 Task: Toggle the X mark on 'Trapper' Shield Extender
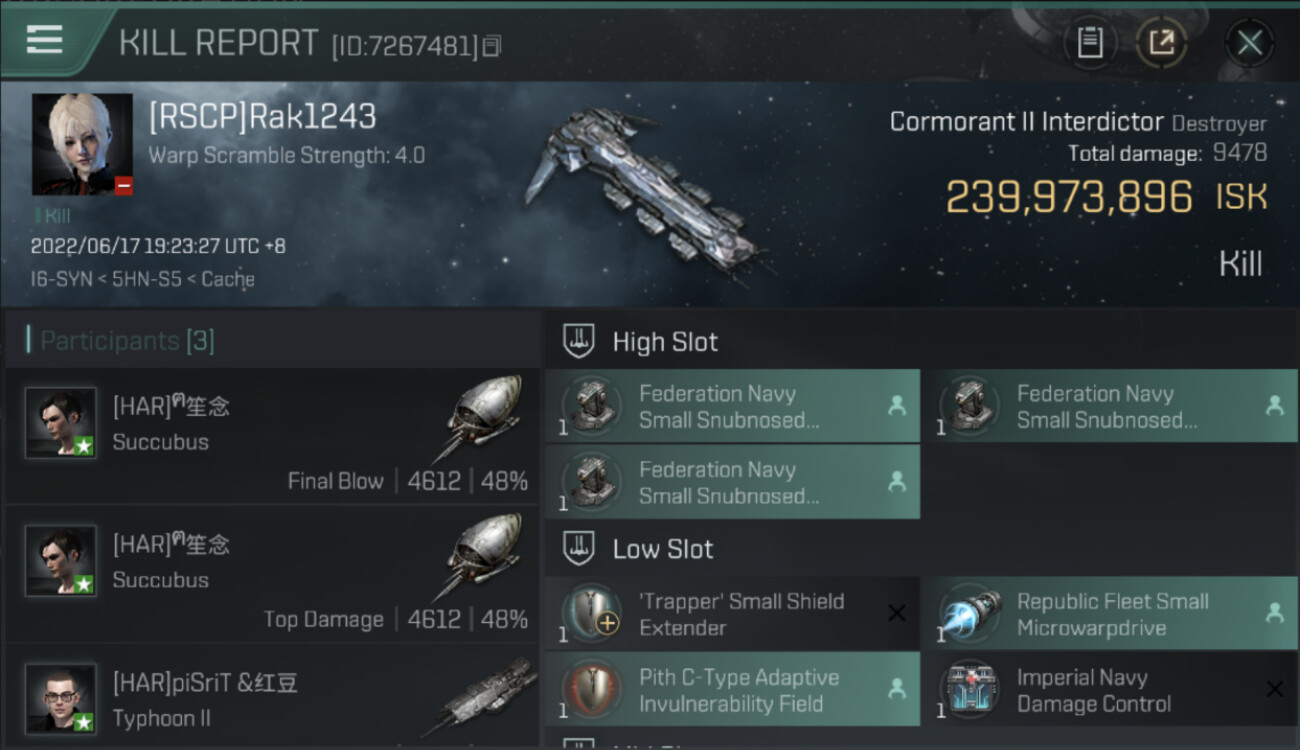pyautogui.click(x=897, y=613)
